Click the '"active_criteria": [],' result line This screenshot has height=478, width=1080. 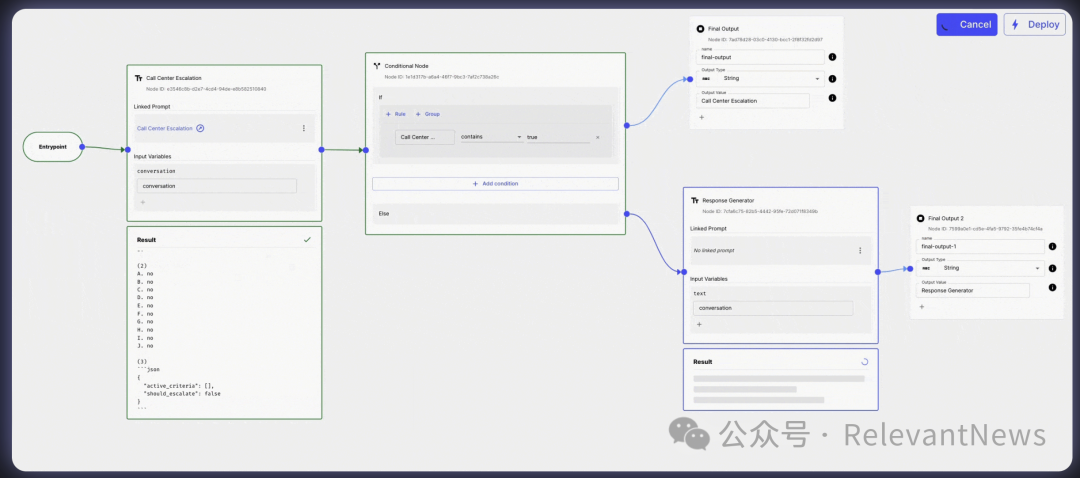[180, 386]
